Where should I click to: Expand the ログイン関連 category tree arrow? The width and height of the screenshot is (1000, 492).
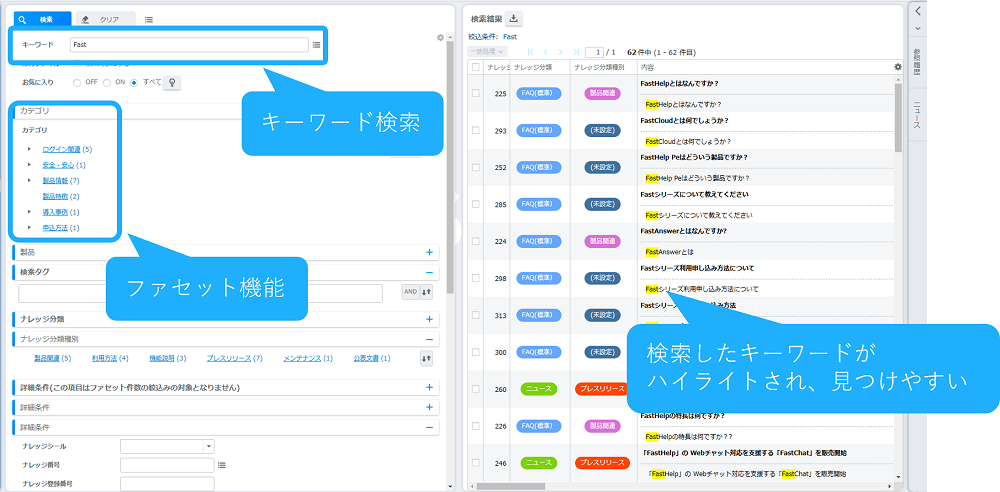(x=30, y=149)
